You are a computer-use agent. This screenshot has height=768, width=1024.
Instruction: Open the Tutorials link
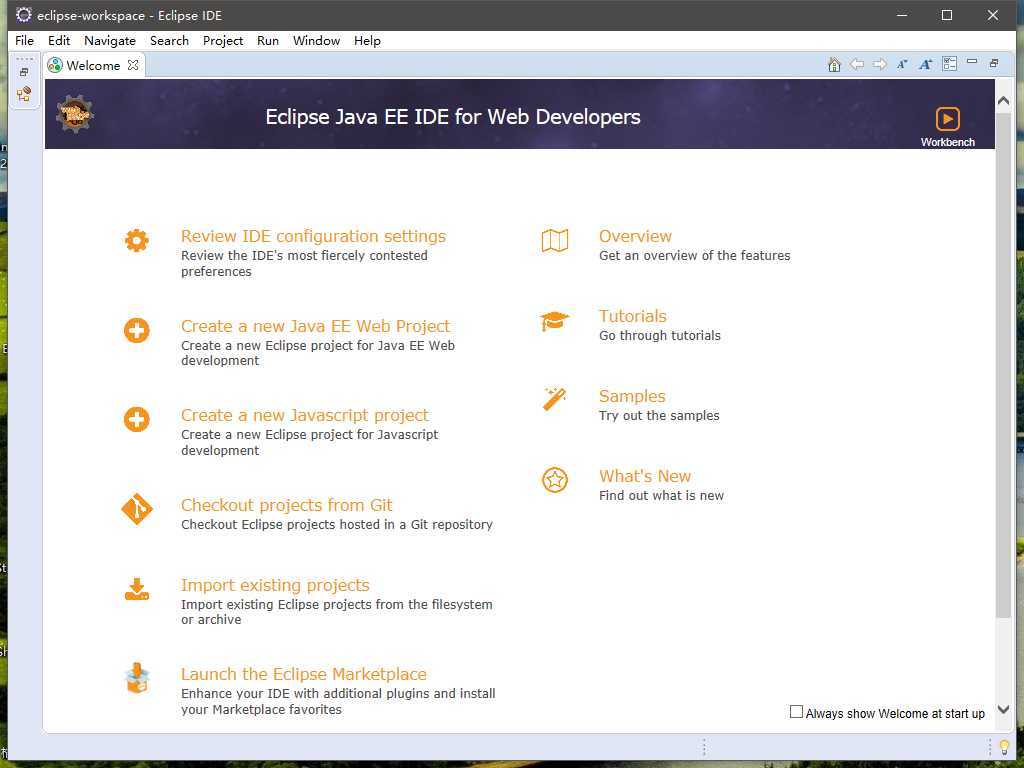(x=633, y=316)
